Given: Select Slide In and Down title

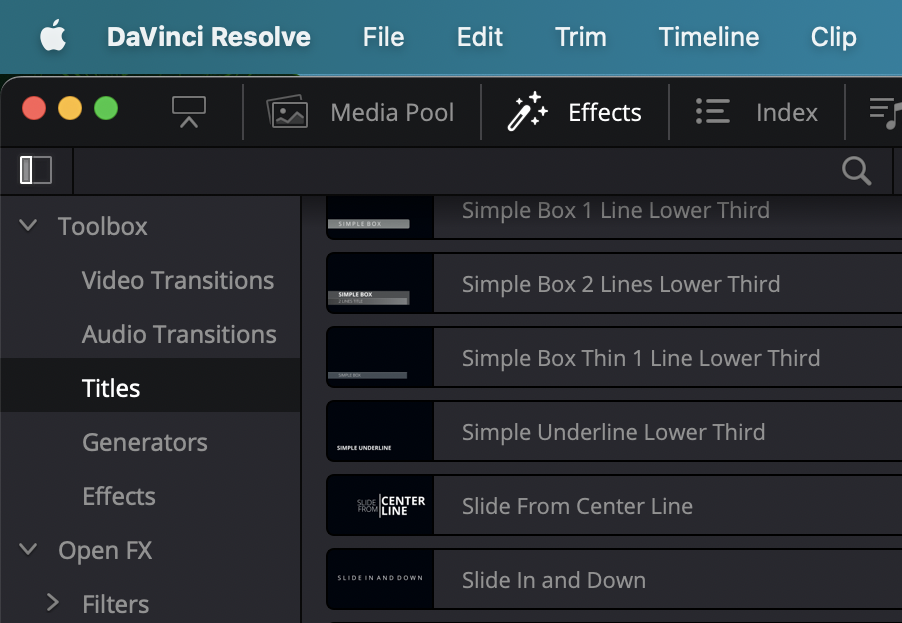Looking at the screenshot, I should 553,580.
